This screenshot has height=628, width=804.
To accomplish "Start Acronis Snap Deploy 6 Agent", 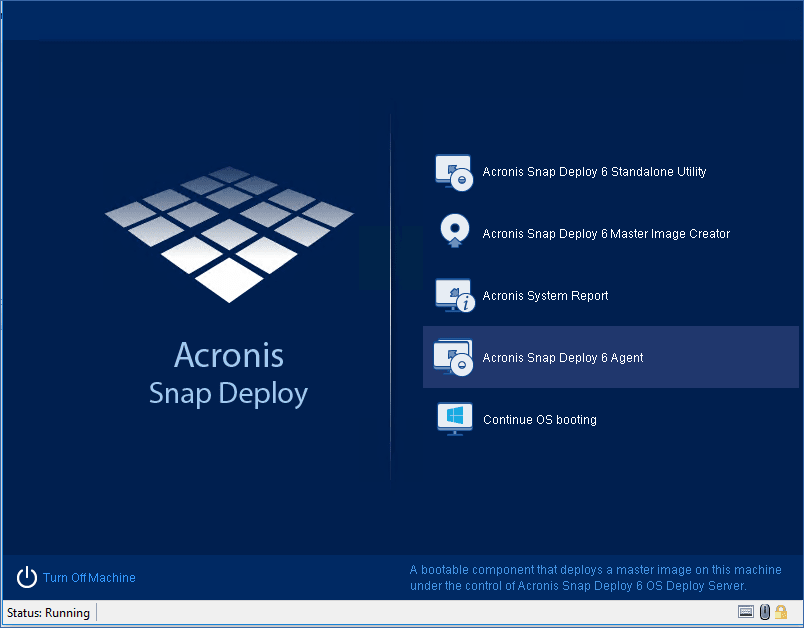I will (x=562, y=358).
